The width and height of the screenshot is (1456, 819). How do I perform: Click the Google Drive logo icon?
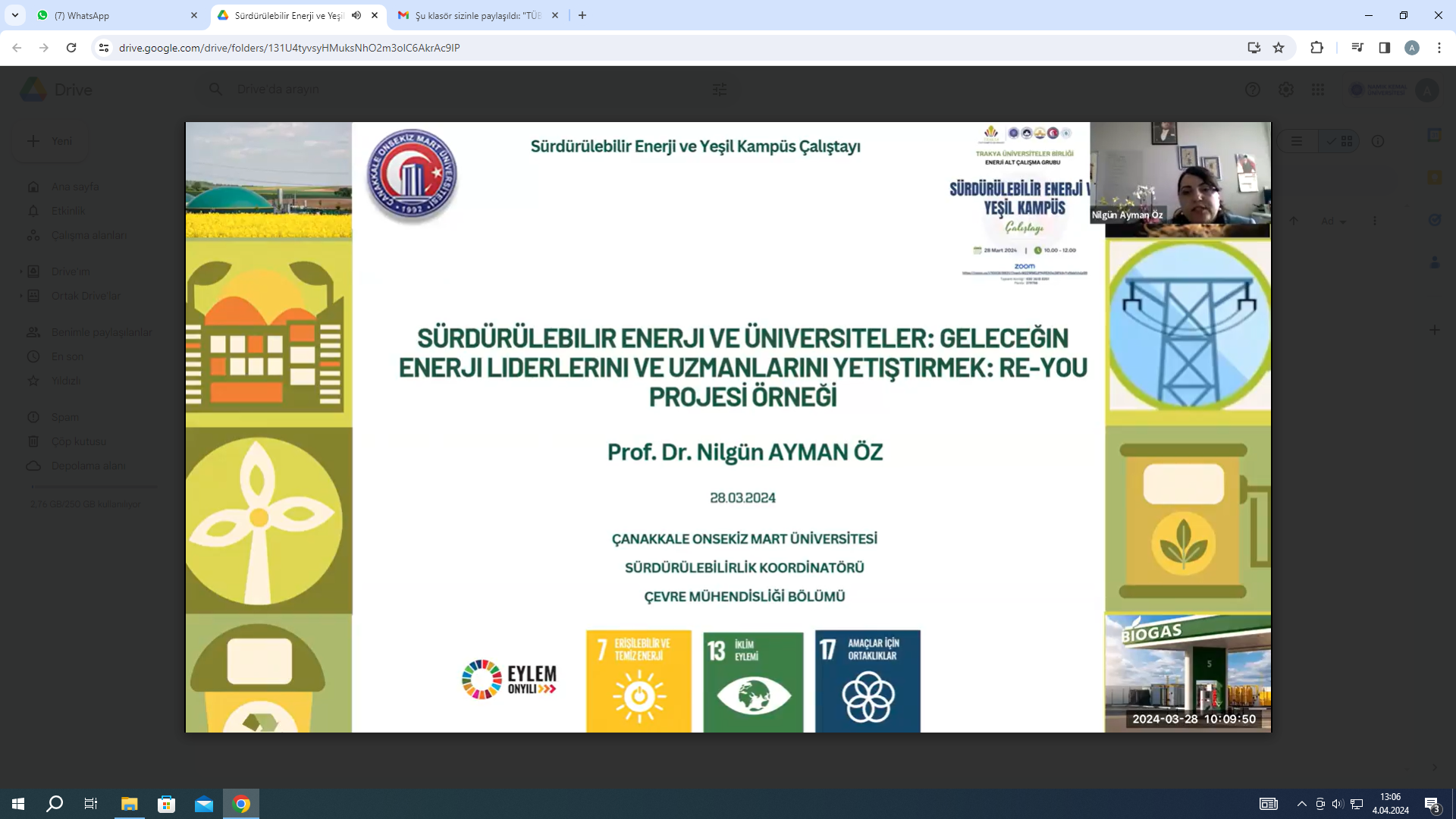tap(33, 89)
